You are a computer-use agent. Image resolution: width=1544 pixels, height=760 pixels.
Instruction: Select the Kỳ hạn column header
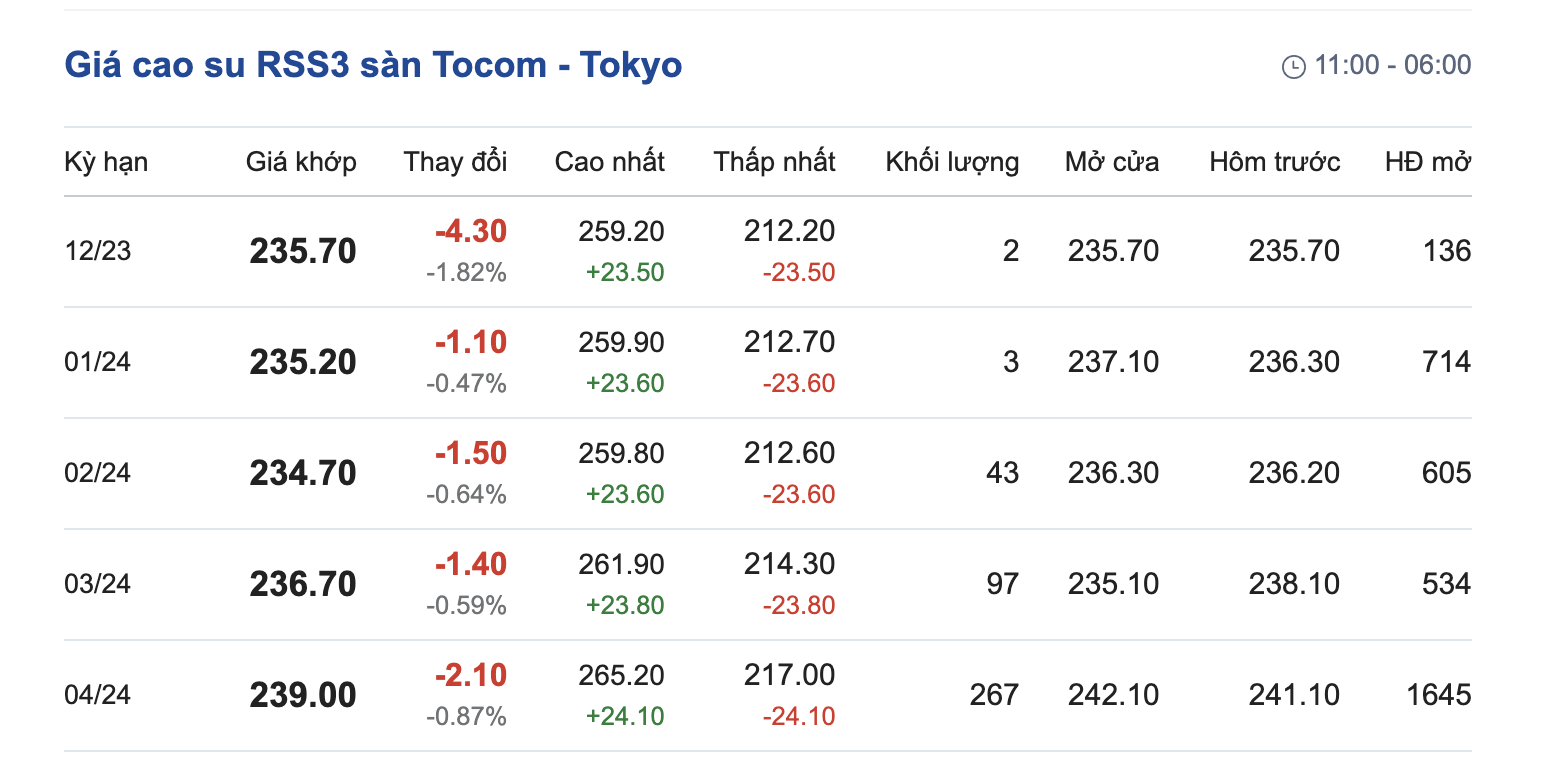pos(106,162)
